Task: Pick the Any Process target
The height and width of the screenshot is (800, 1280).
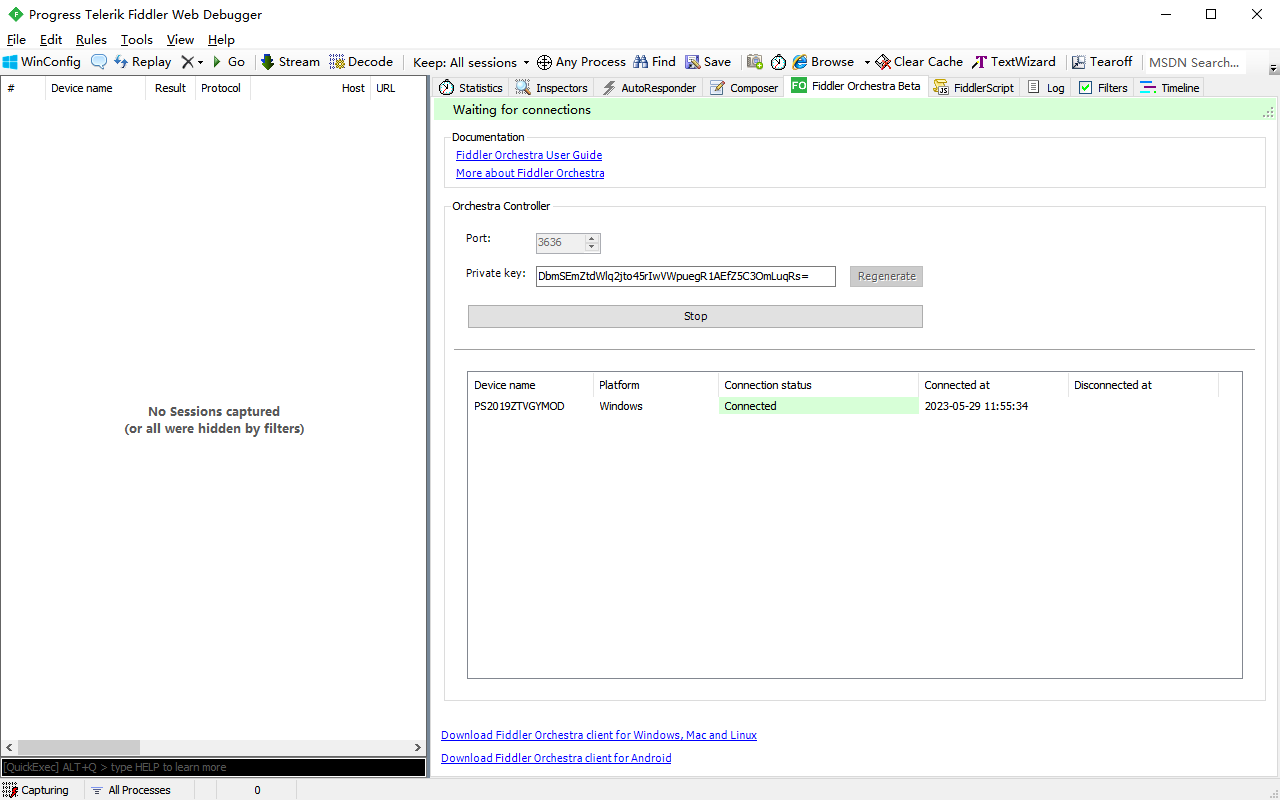Action: [x=581, y=62]
